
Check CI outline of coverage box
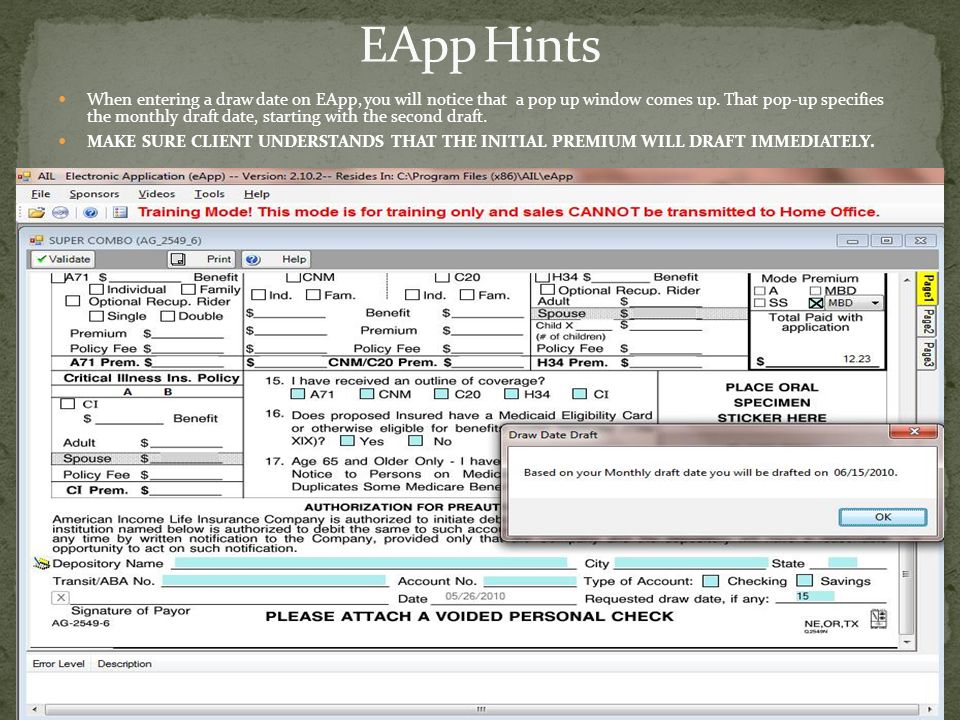coord(579,394)
